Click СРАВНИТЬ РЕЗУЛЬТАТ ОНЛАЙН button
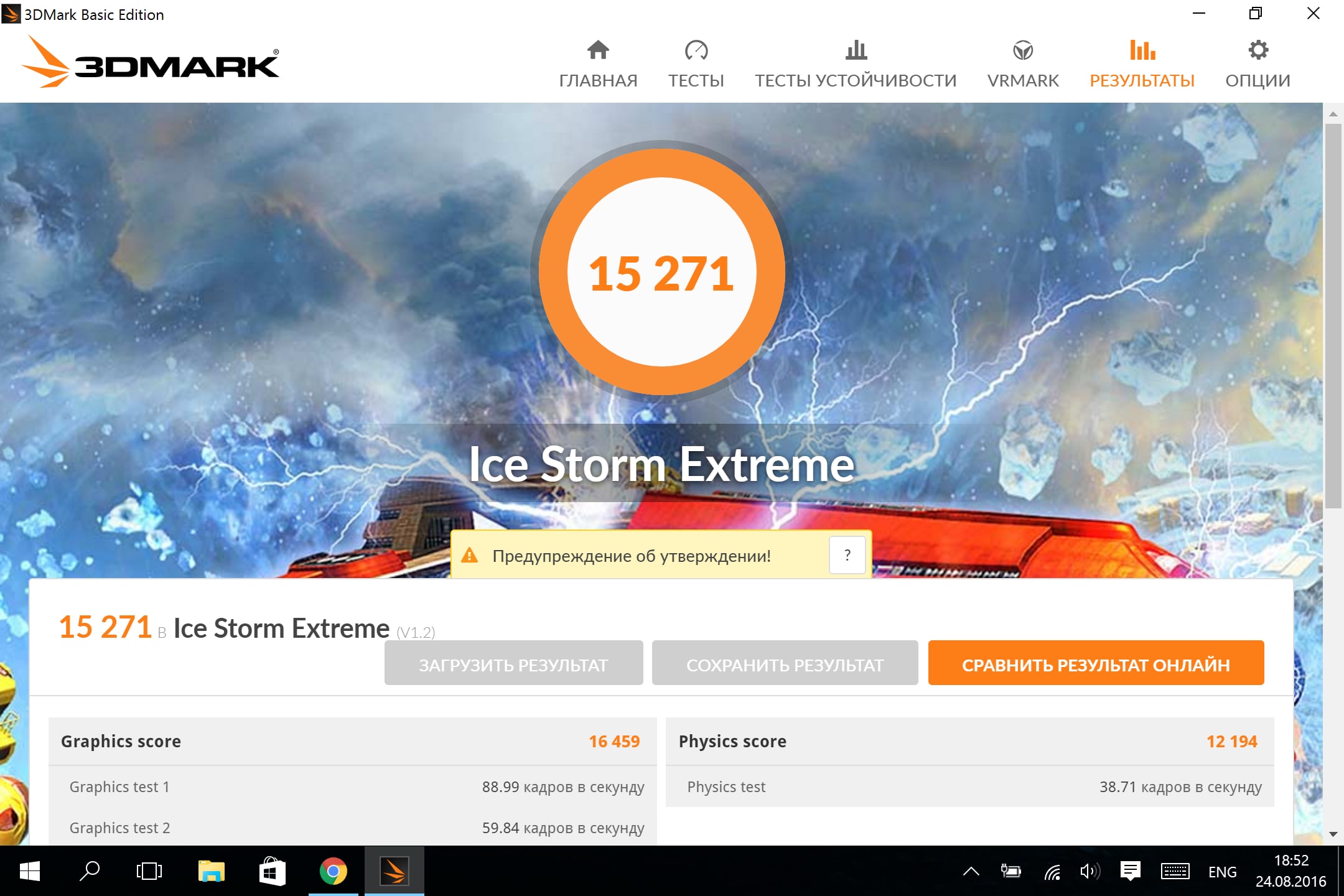This screenshot has width=1344, height=896. [1096, 663]
